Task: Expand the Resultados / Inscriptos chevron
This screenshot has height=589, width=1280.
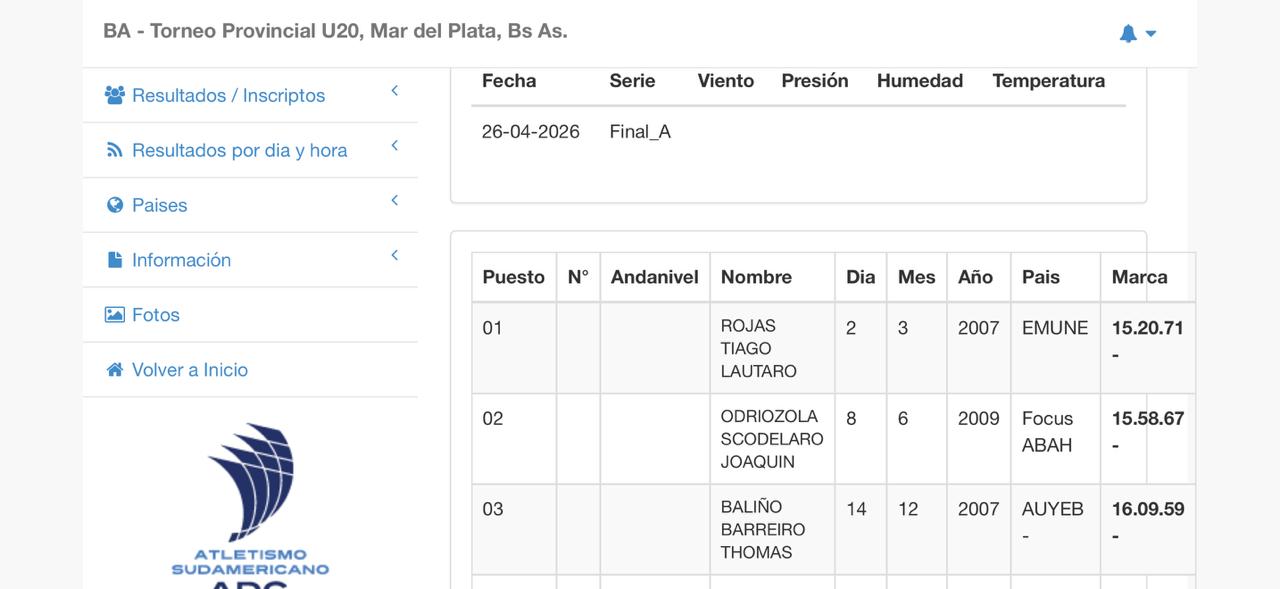Action: pyautogui.click(x=395, y=91)
